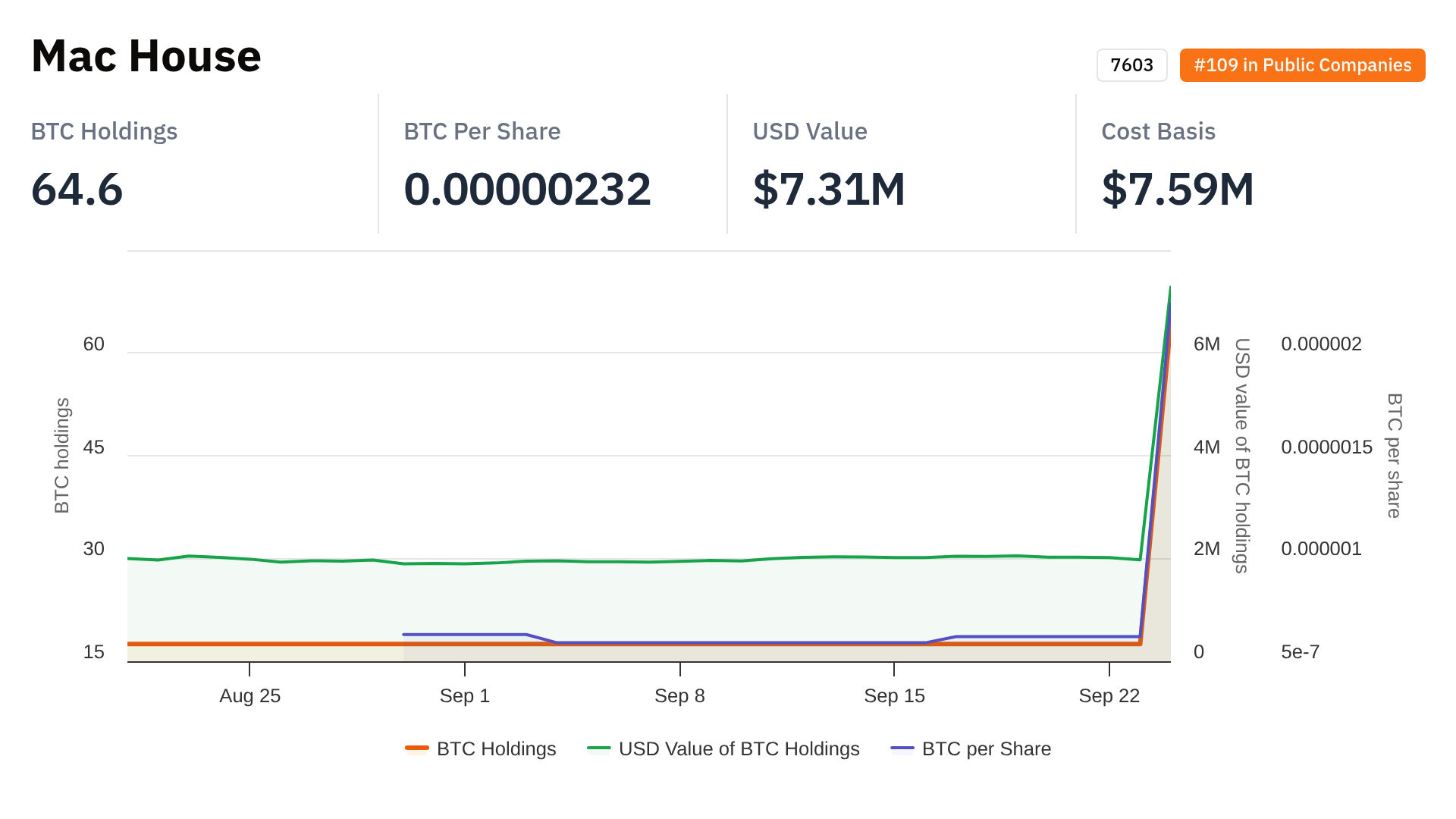The height and width of the screenshot is (819, 1456).
Task: Click the Cost Basis $7.59M stat
Action: tap(1178, 189)
